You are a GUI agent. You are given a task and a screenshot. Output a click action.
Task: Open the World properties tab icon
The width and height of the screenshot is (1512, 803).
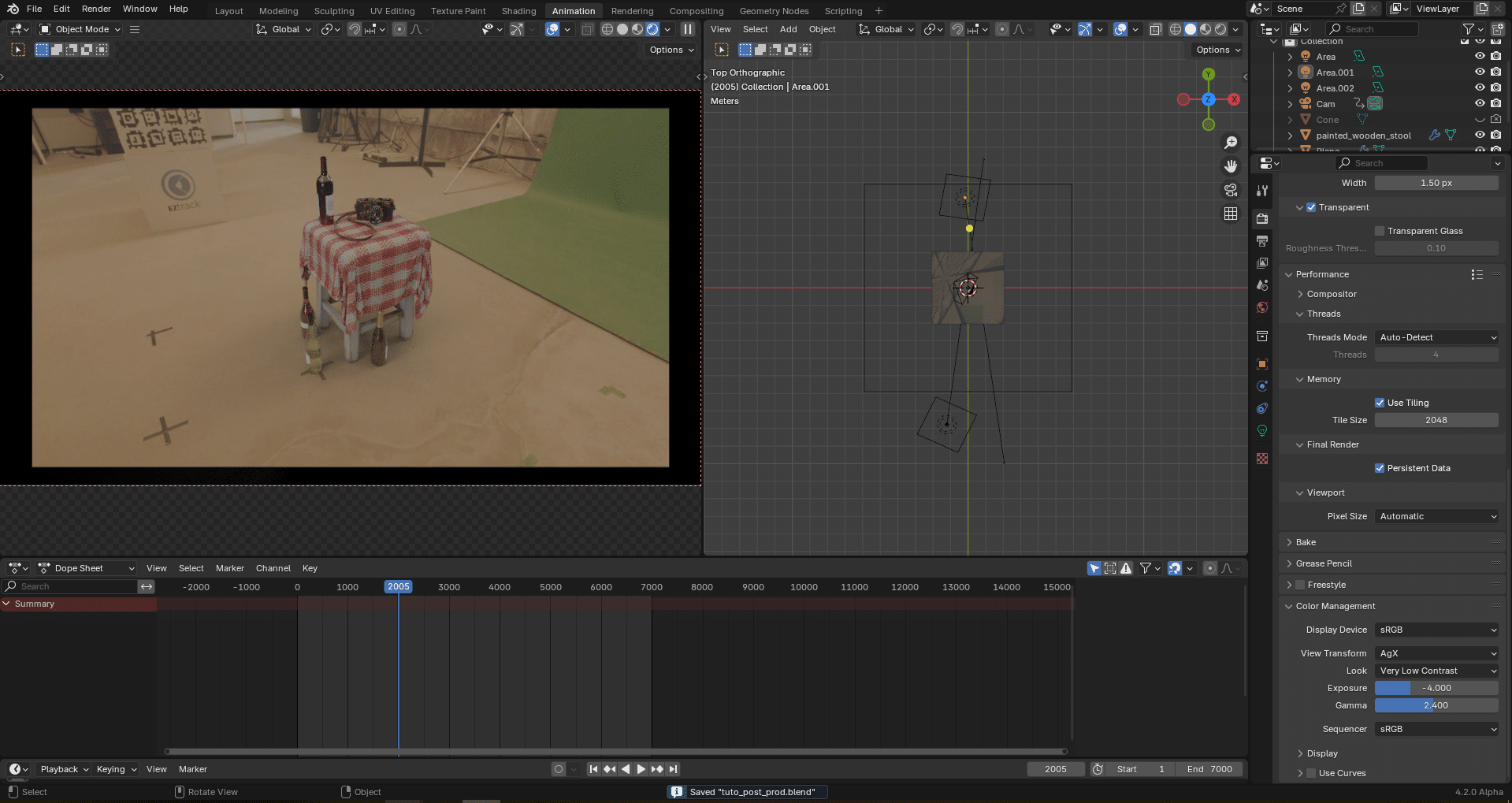point(1262,307)
